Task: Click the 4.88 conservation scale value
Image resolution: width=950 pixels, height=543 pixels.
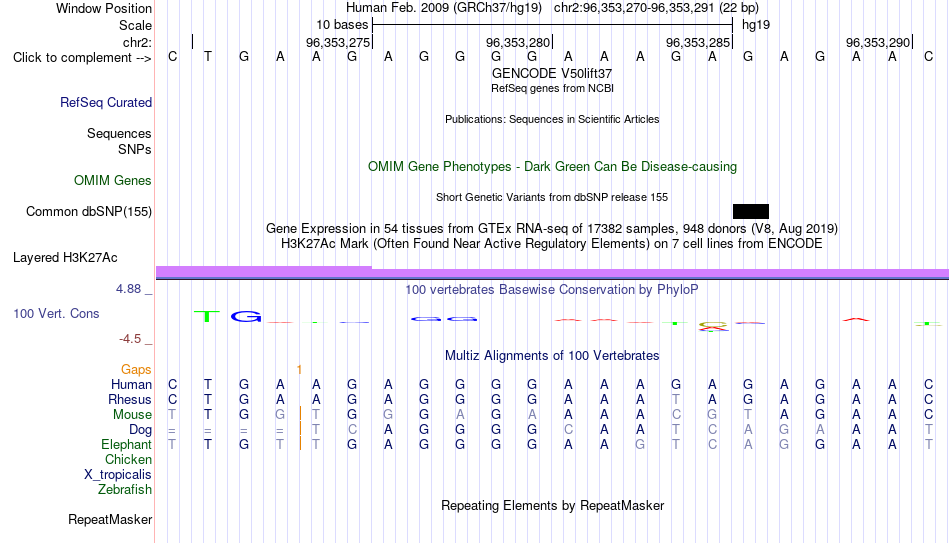Action: coord(128,289)
